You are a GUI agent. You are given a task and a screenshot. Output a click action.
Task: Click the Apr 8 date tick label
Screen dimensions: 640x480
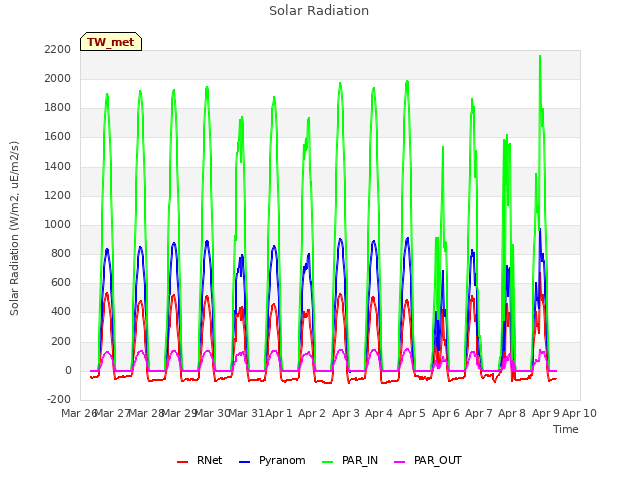click(512, 413)
